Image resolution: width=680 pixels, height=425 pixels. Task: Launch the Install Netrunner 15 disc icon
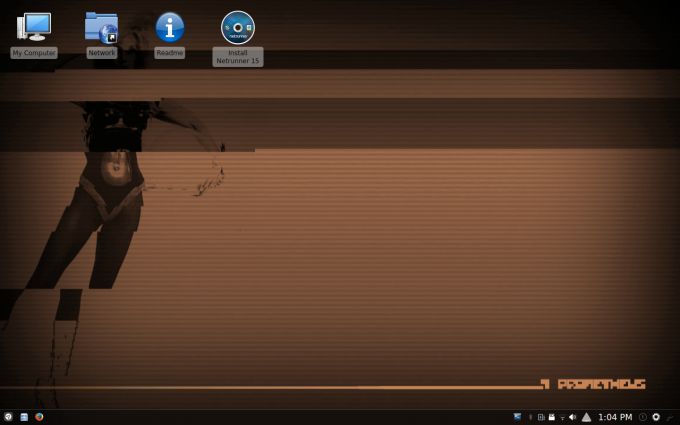point(238,27)
